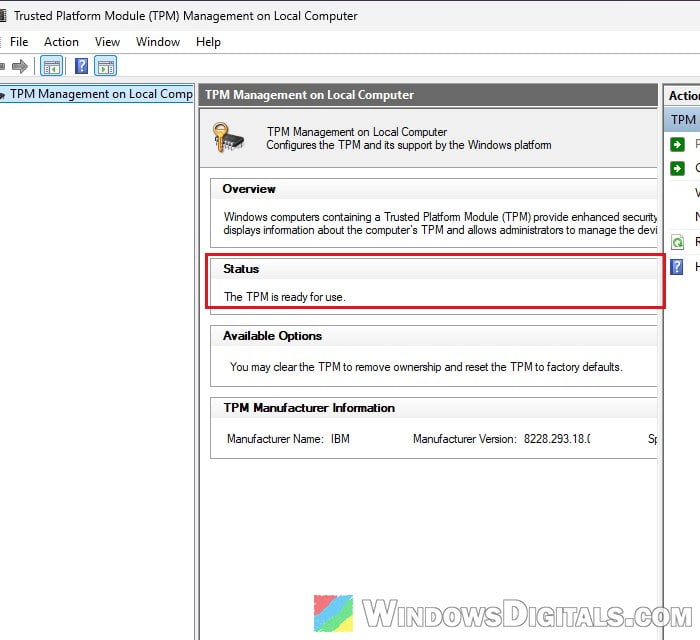The height and width of the screenshot is (640, 700).
Task: Open the Action menu
Action: coord(61,42)
